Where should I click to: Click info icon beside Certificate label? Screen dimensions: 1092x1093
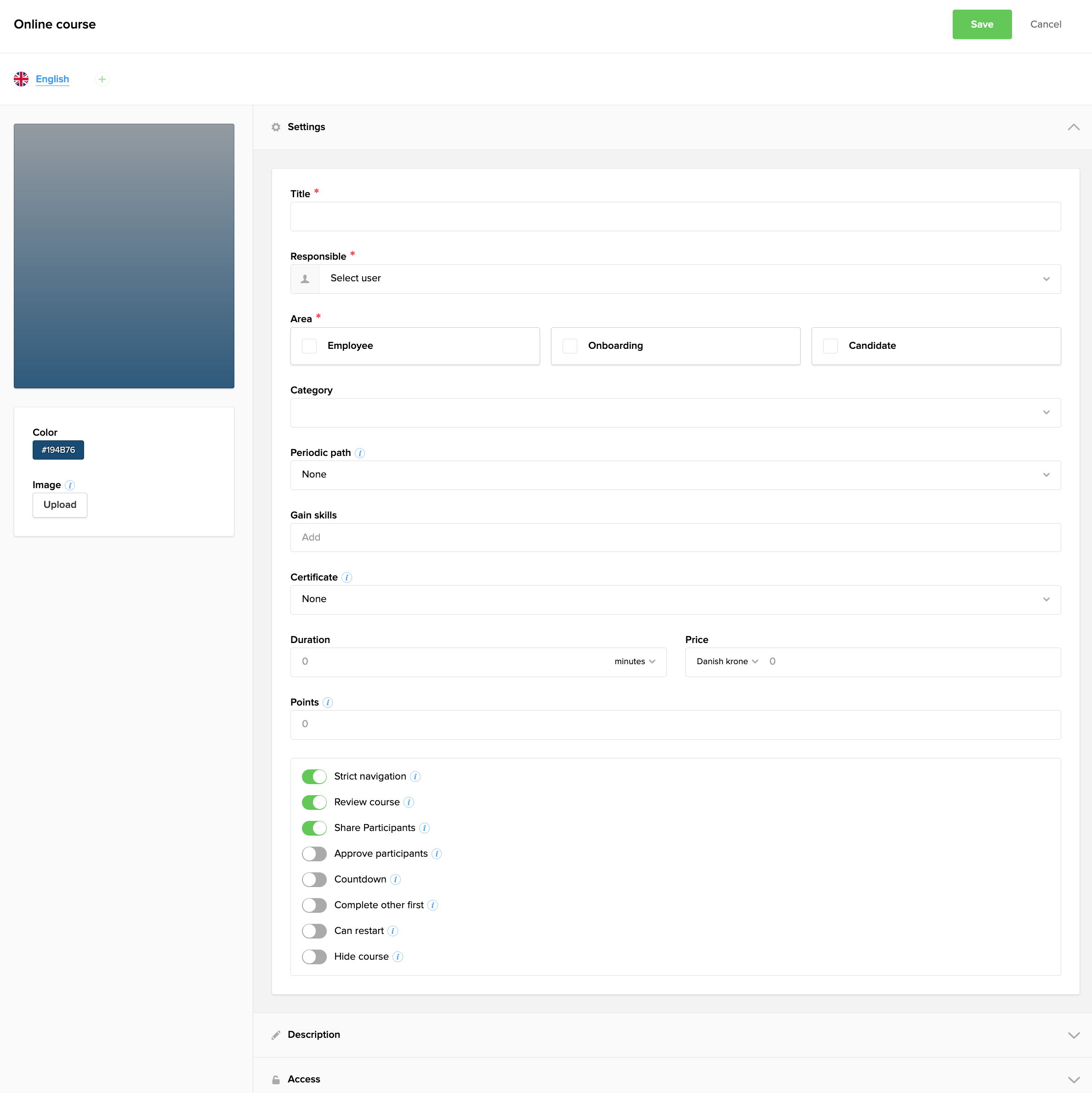347,578
